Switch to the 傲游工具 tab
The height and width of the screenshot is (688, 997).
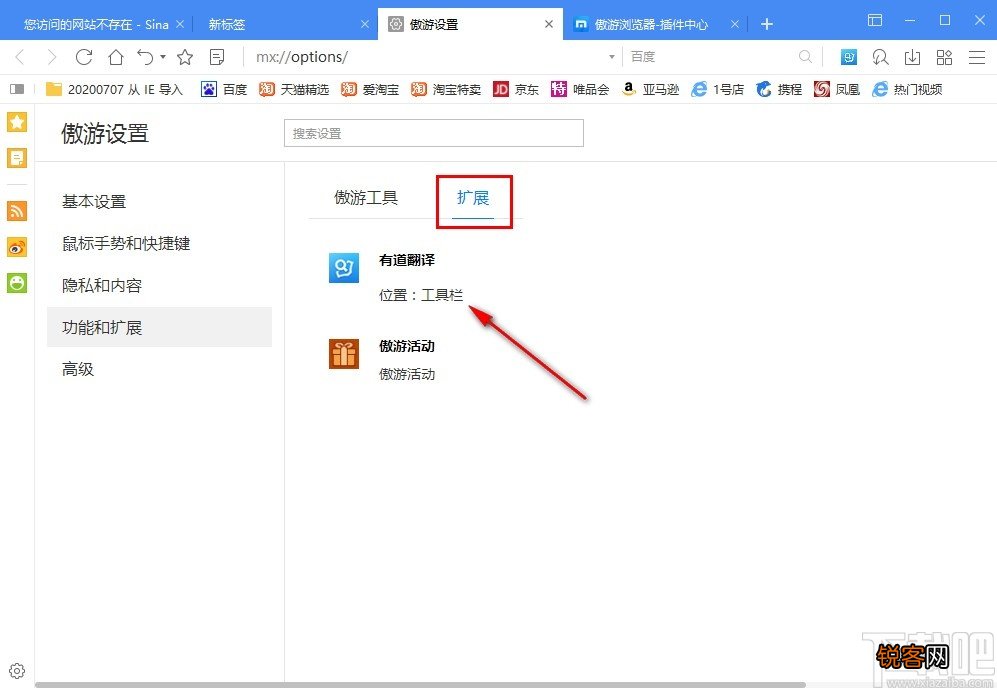tap(366, 198)
